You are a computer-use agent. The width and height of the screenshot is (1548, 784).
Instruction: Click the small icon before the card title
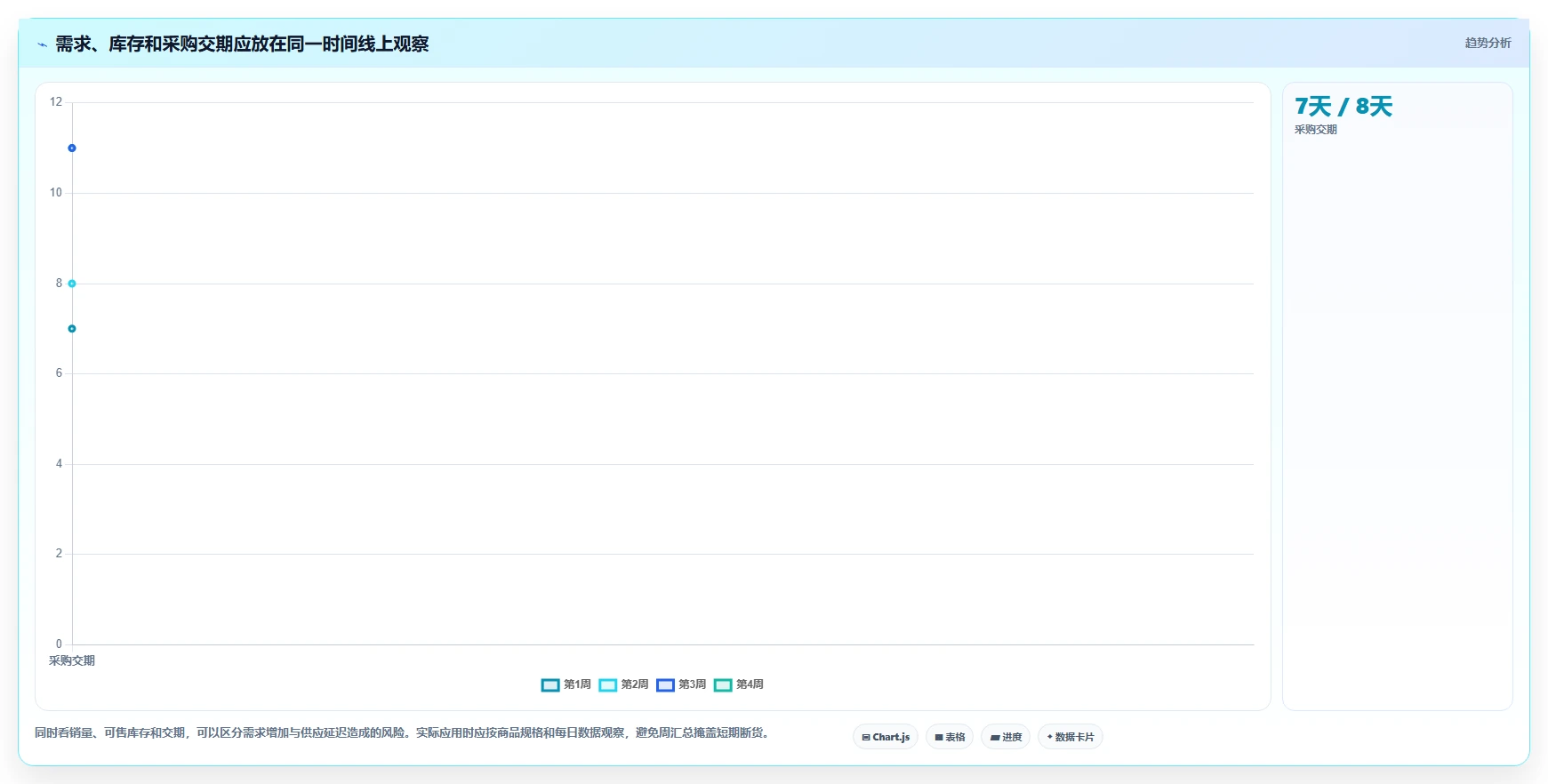pyautogui.click(x=42, y=44)
